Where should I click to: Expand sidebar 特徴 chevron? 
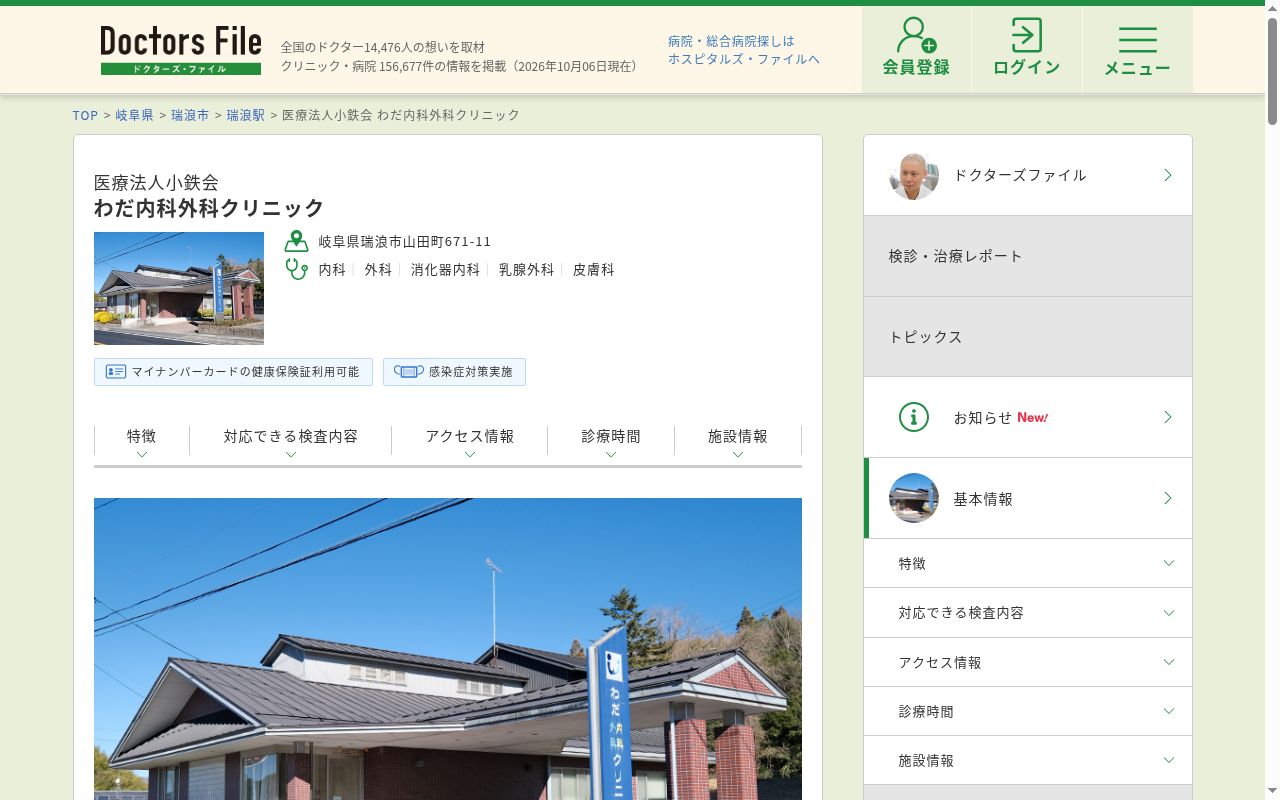1168,564
